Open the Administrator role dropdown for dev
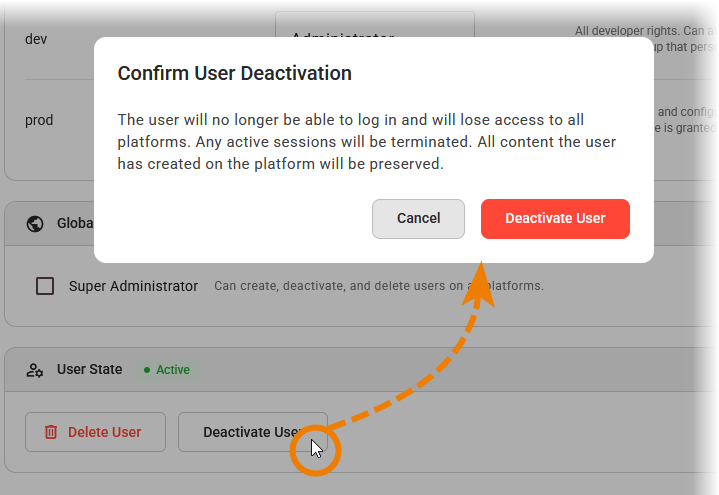 375,25
